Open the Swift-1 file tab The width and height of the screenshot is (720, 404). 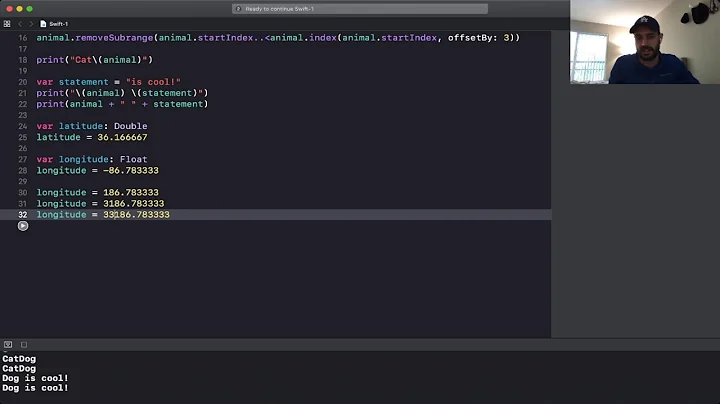pos(54,24)
